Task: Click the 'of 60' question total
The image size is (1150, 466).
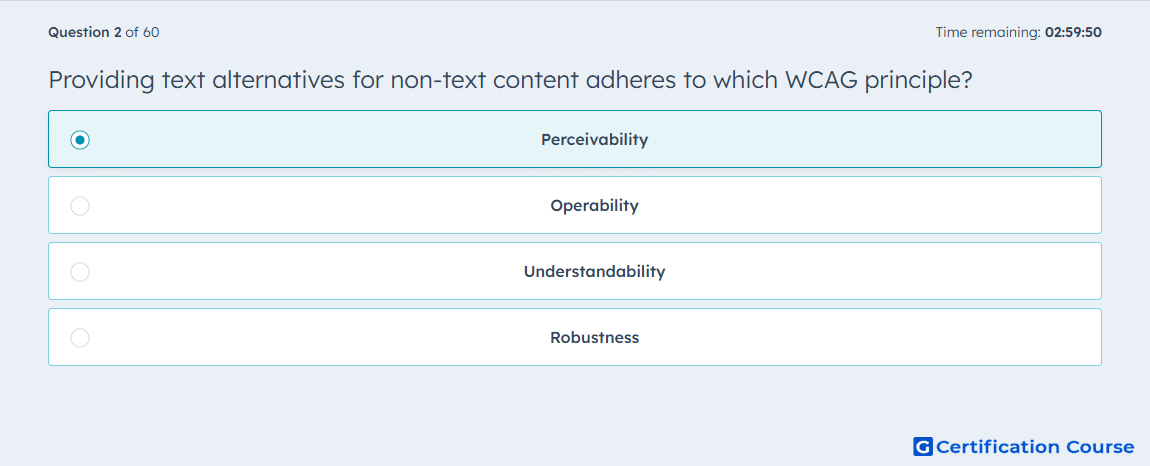Action: 142,32
